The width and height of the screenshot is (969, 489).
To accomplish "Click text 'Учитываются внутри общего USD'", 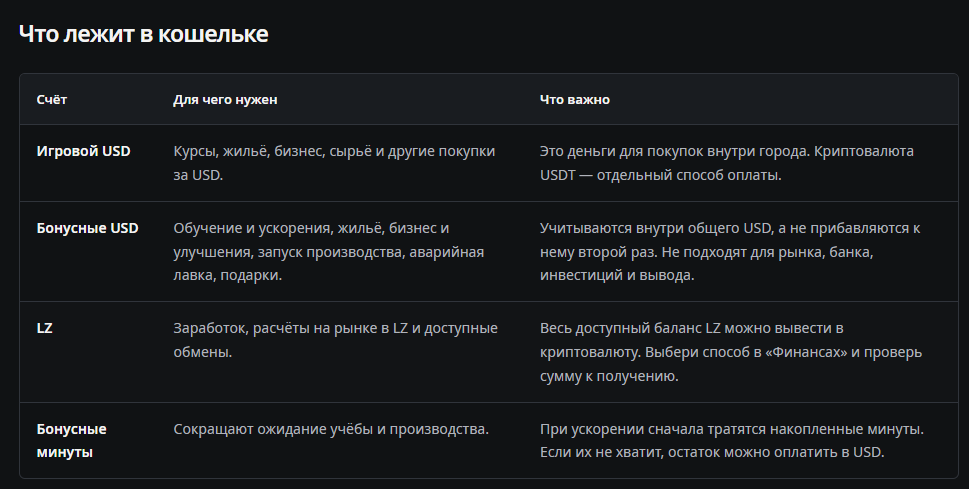I will [x=656, y=228].
